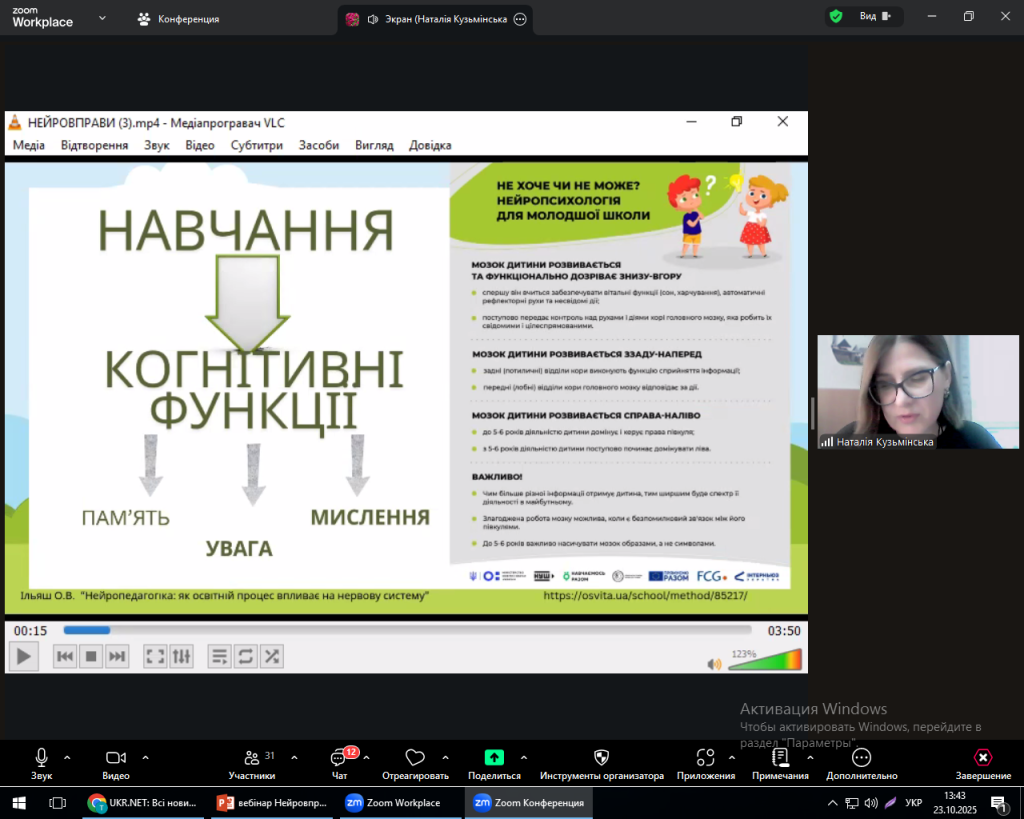Open the Conference tab in Zoom Workplace

(179, 19)
